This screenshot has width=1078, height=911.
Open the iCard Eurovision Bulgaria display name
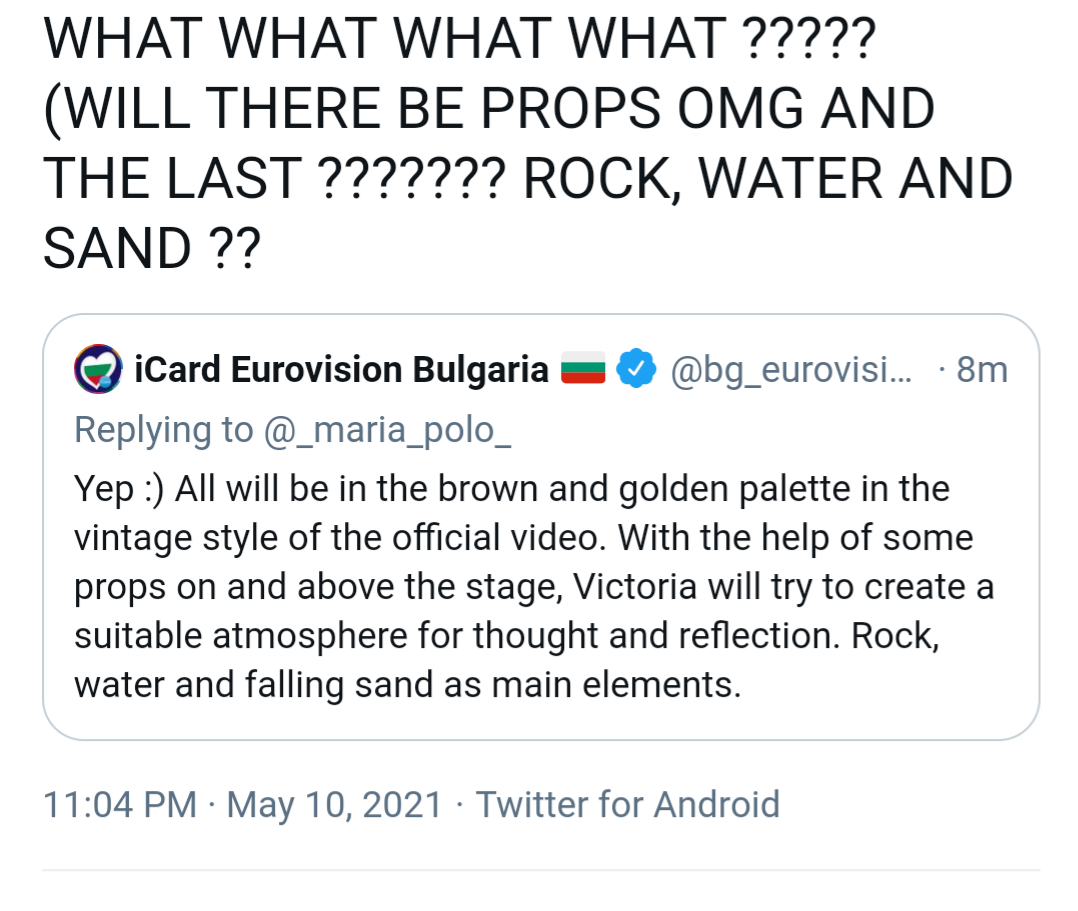341,371
